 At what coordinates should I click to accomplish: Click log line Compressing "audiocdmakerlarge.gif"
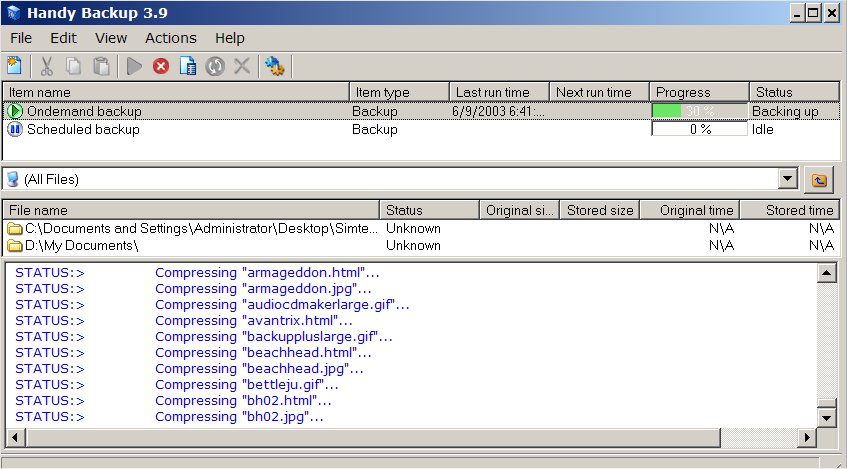pyautogui.click(x=283, y=305)
